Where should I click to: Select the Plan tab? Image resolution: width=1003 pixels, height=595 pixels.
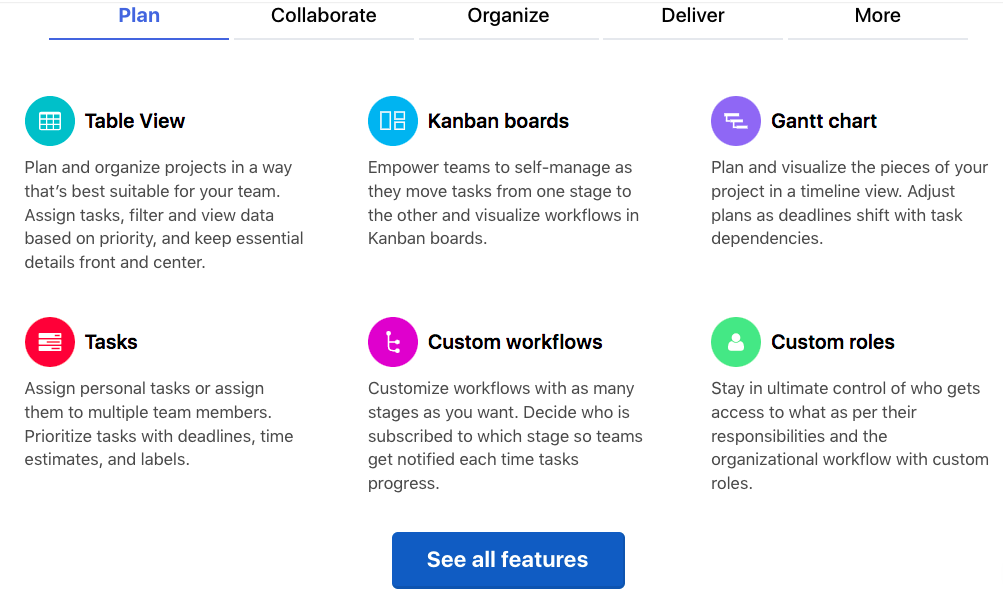[x=139, y=16]
